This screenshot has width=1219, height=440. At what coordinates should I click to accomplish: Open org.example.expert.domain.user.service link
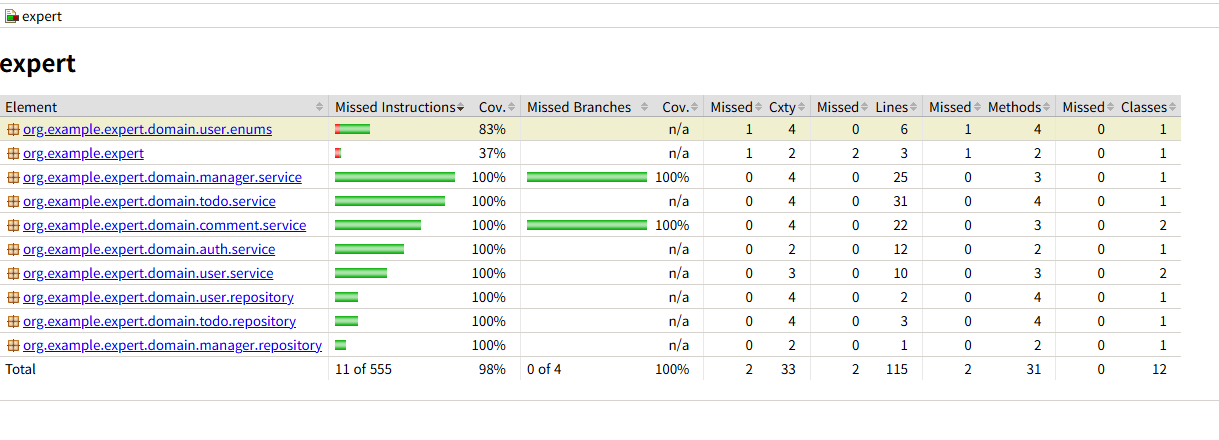coord(148,273)
